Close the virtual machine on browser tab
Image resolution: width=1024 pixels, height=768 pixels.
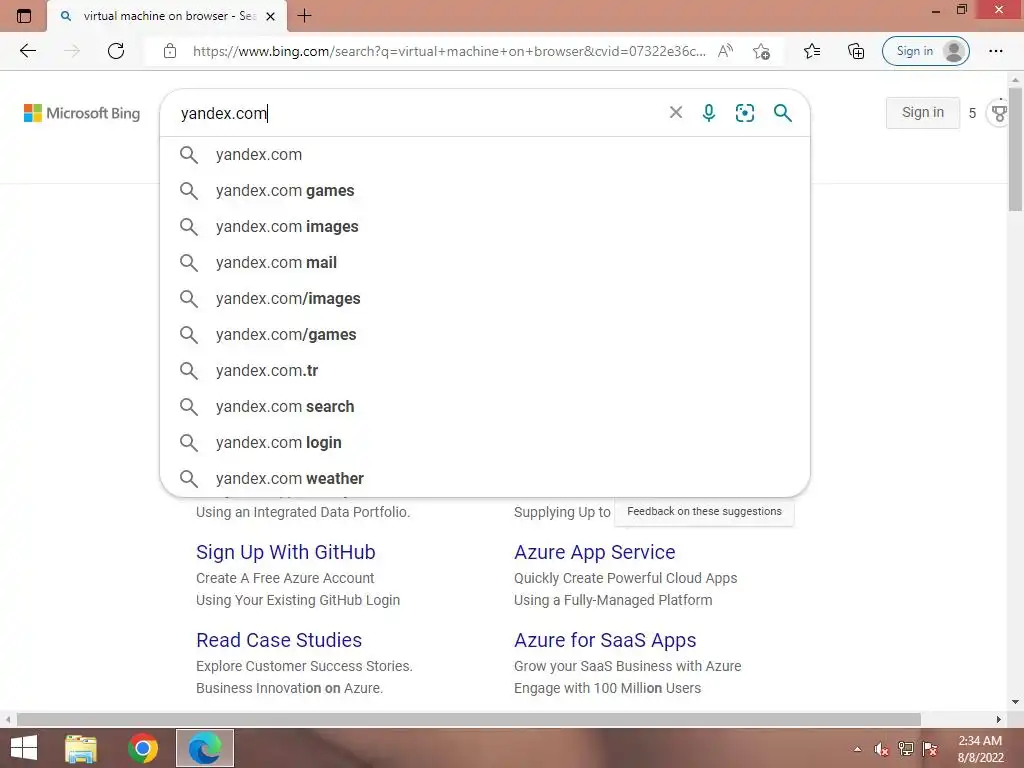270,16
